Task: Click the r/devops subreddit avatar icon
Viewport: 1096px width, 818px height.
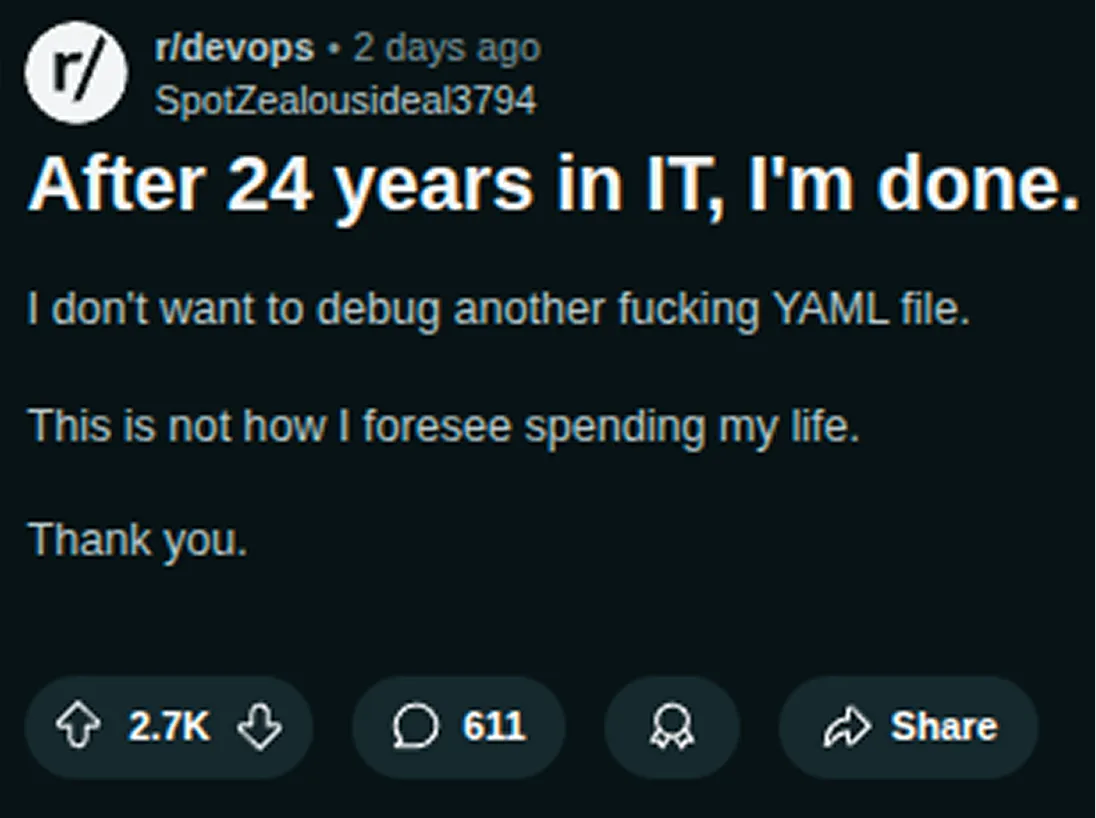Action: pos(75,72)
